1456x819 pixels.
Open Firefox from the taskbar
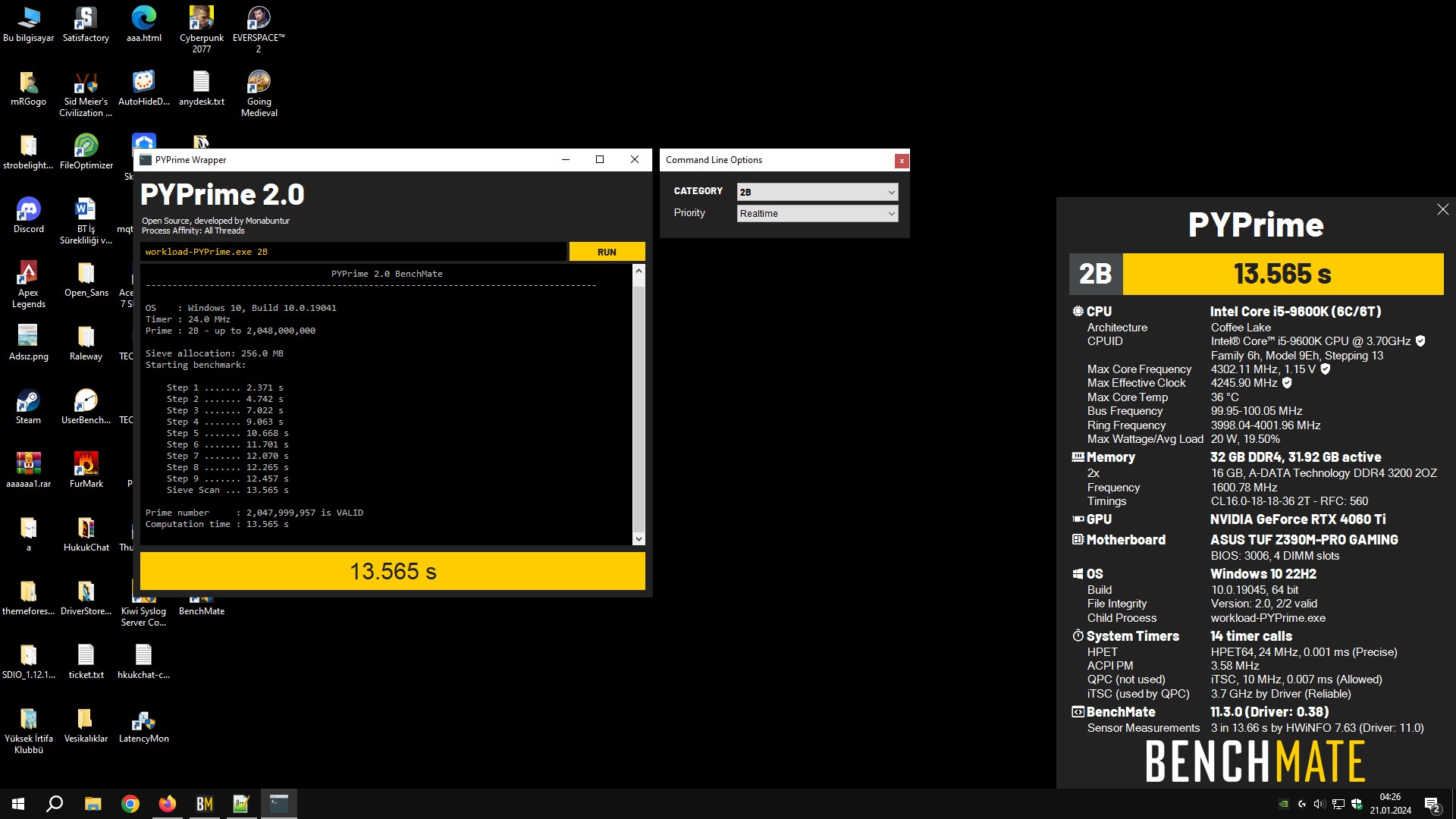click(x=167, y=804)
